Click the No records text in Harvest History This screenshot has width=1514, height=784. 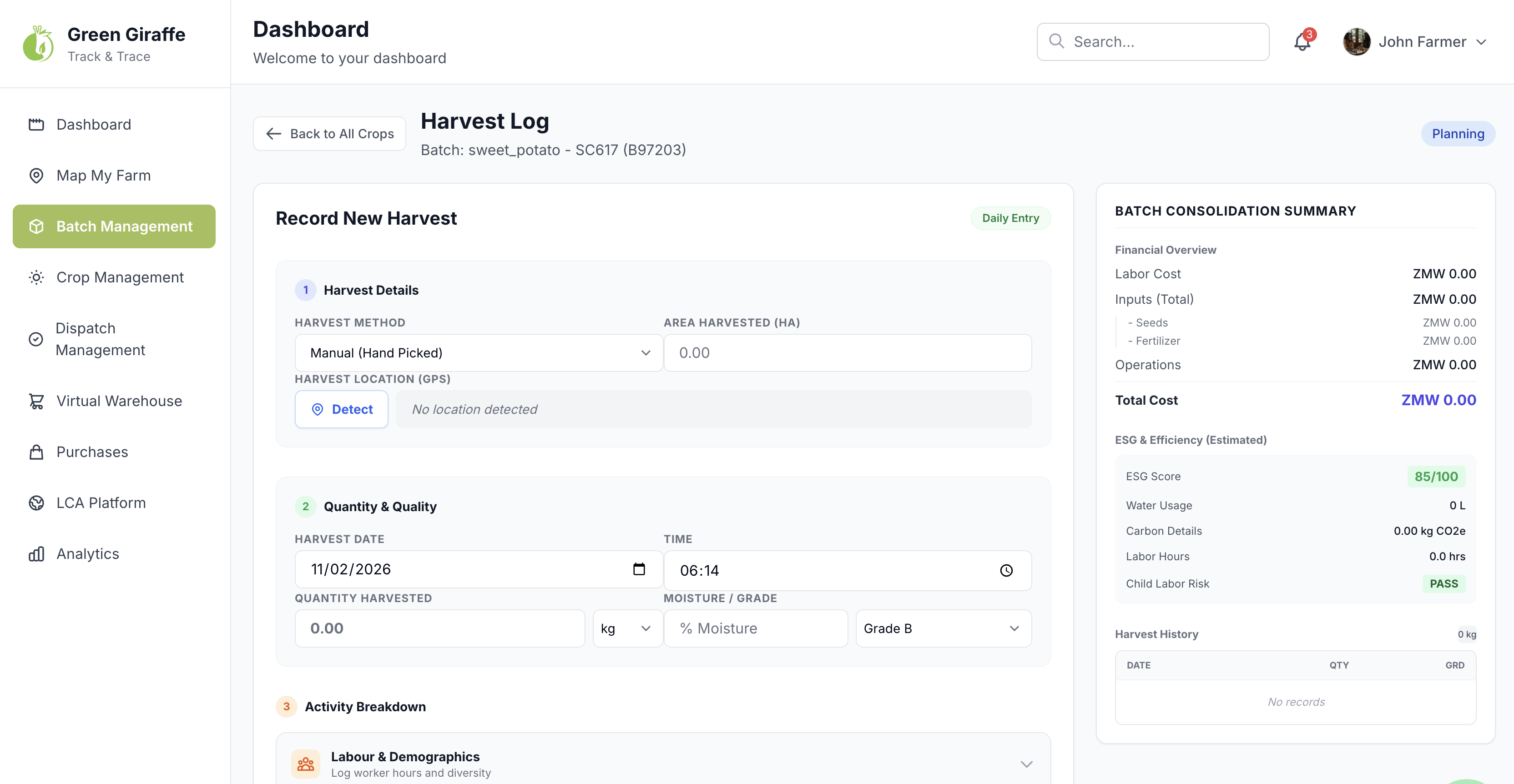[x=1296, y=702]
